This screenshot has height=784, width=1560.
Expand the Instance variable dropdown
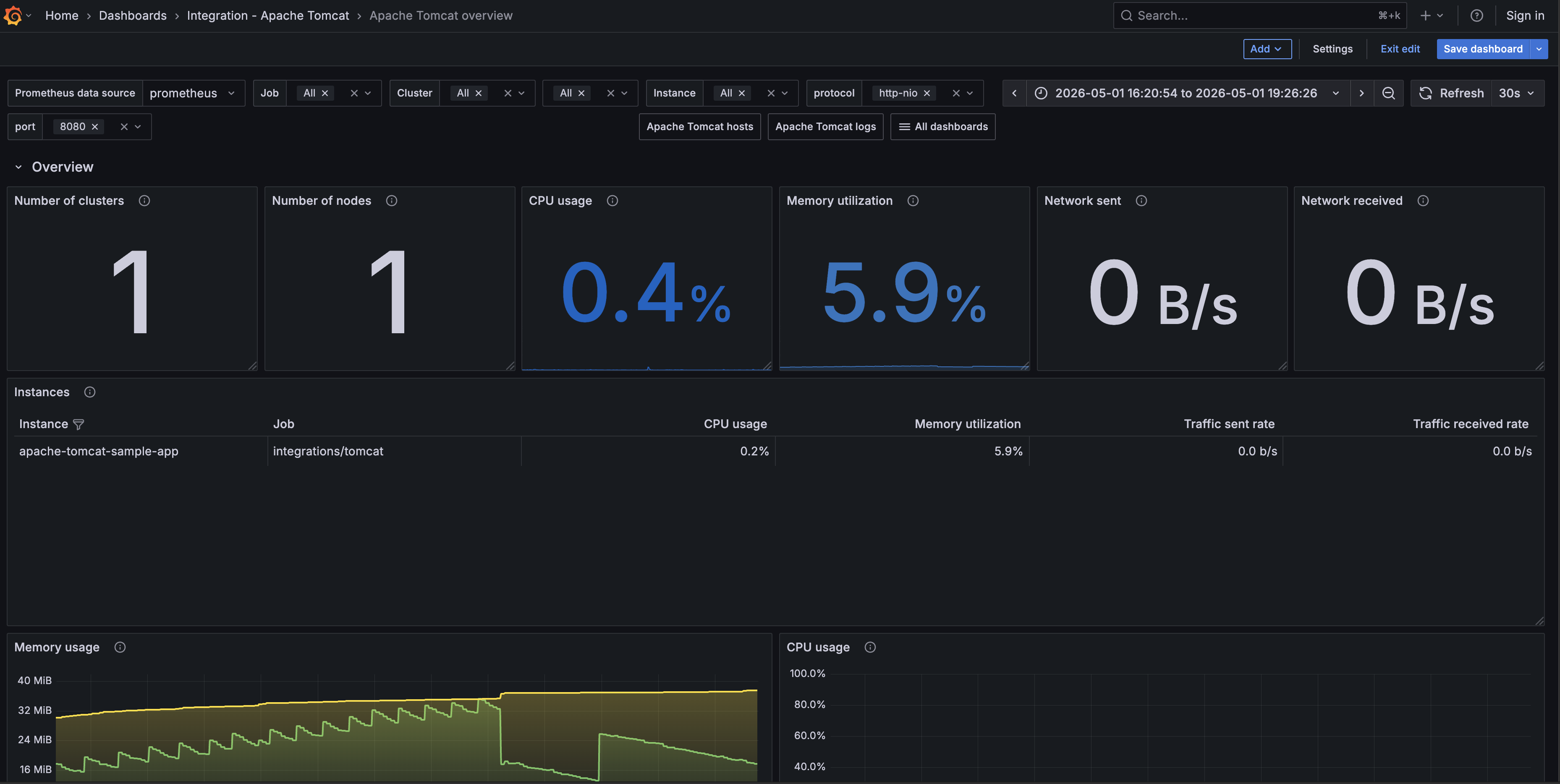tap(784, 93)
